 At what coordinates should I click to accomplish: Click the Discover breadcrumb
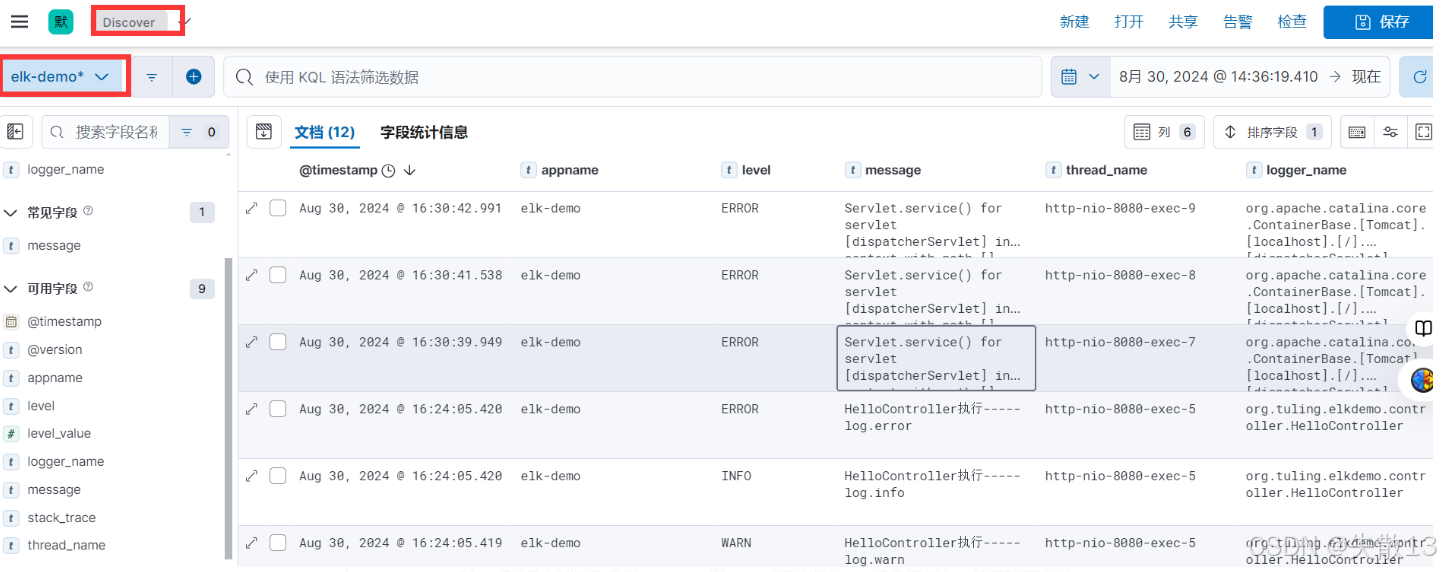point(130,22)
